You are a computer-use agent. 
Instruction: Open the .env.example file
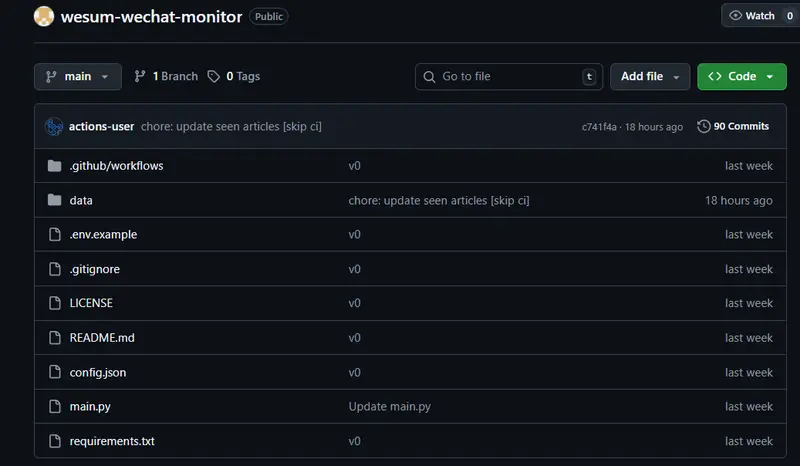point(103,234)
